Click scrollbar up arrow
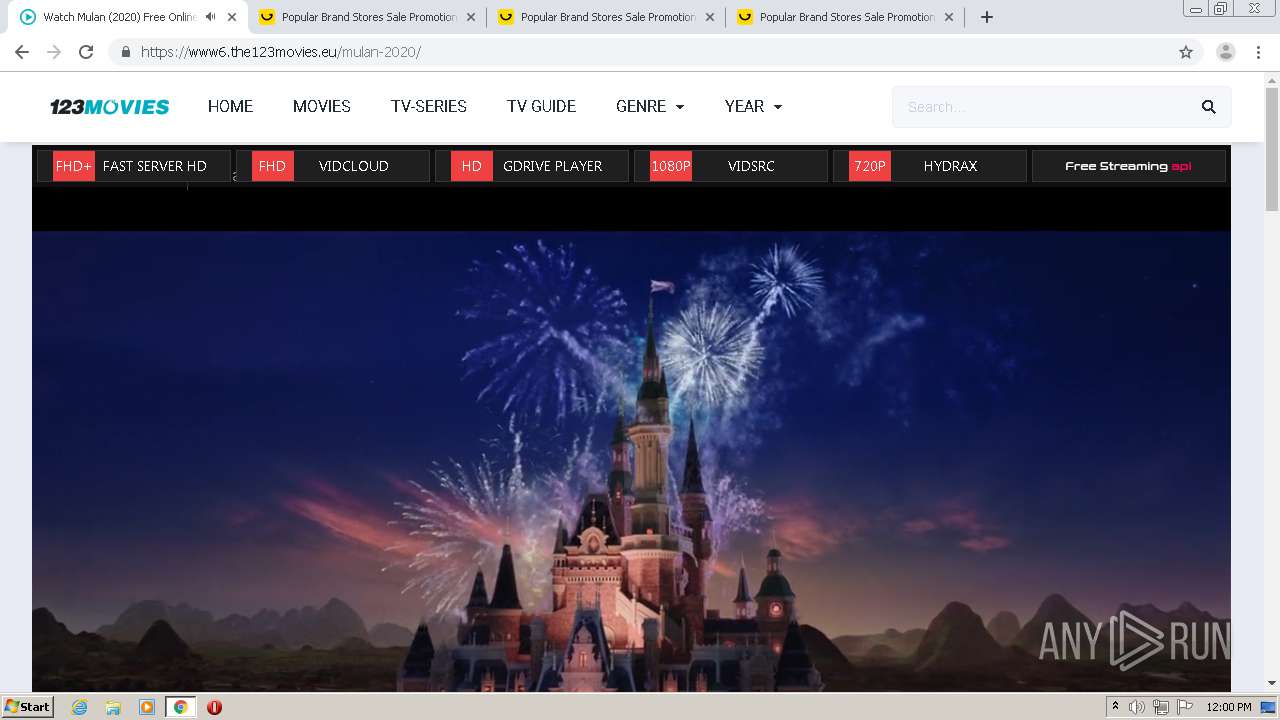Screen dimensions: 1280x720 tap(1272, 79)
